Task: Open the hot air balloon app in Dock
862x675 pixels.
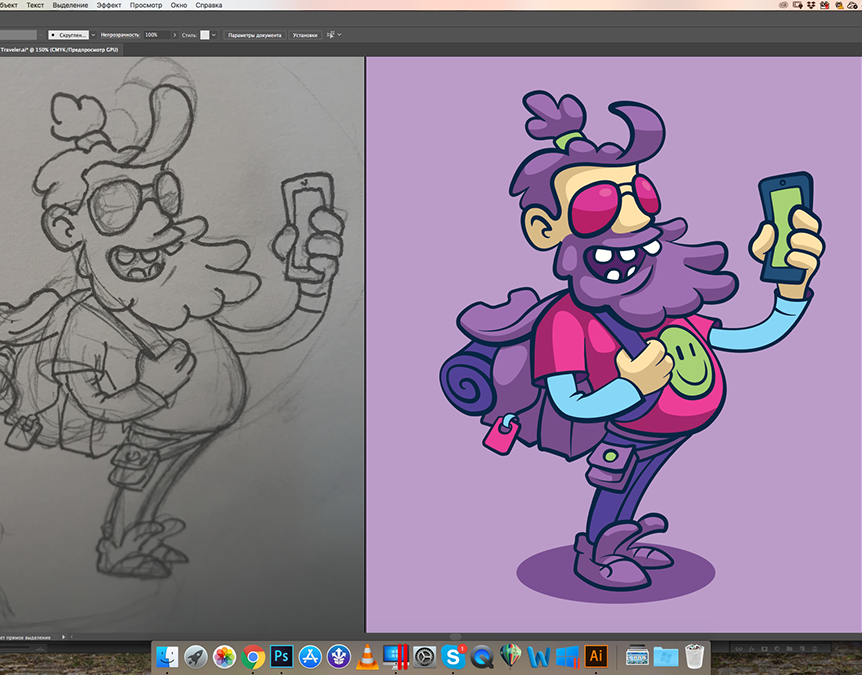Action: point(510,656)
